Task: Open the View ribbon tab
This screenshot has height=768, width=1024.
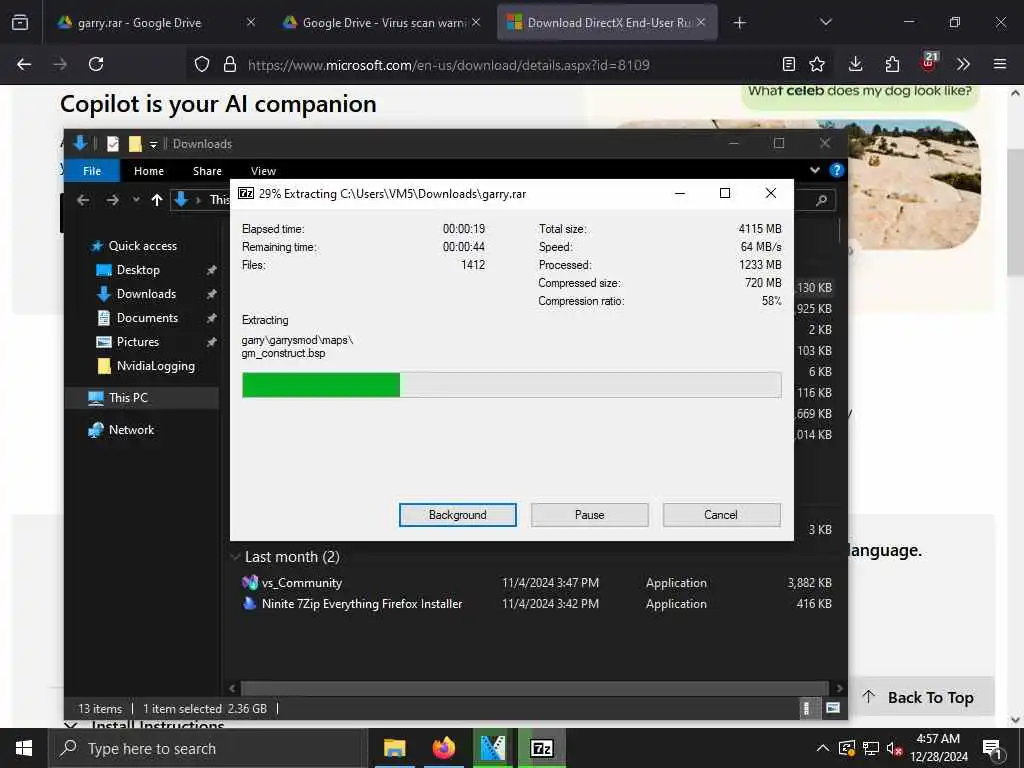Action: point(263,170)
